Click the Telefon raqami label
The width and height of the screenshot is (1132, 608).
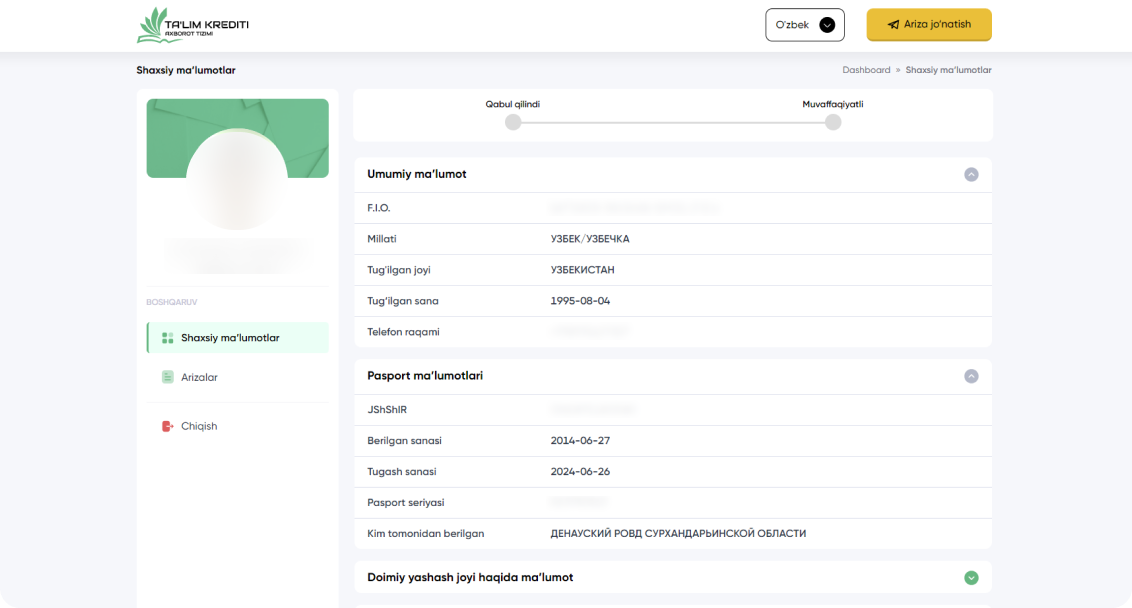point(404,332)
